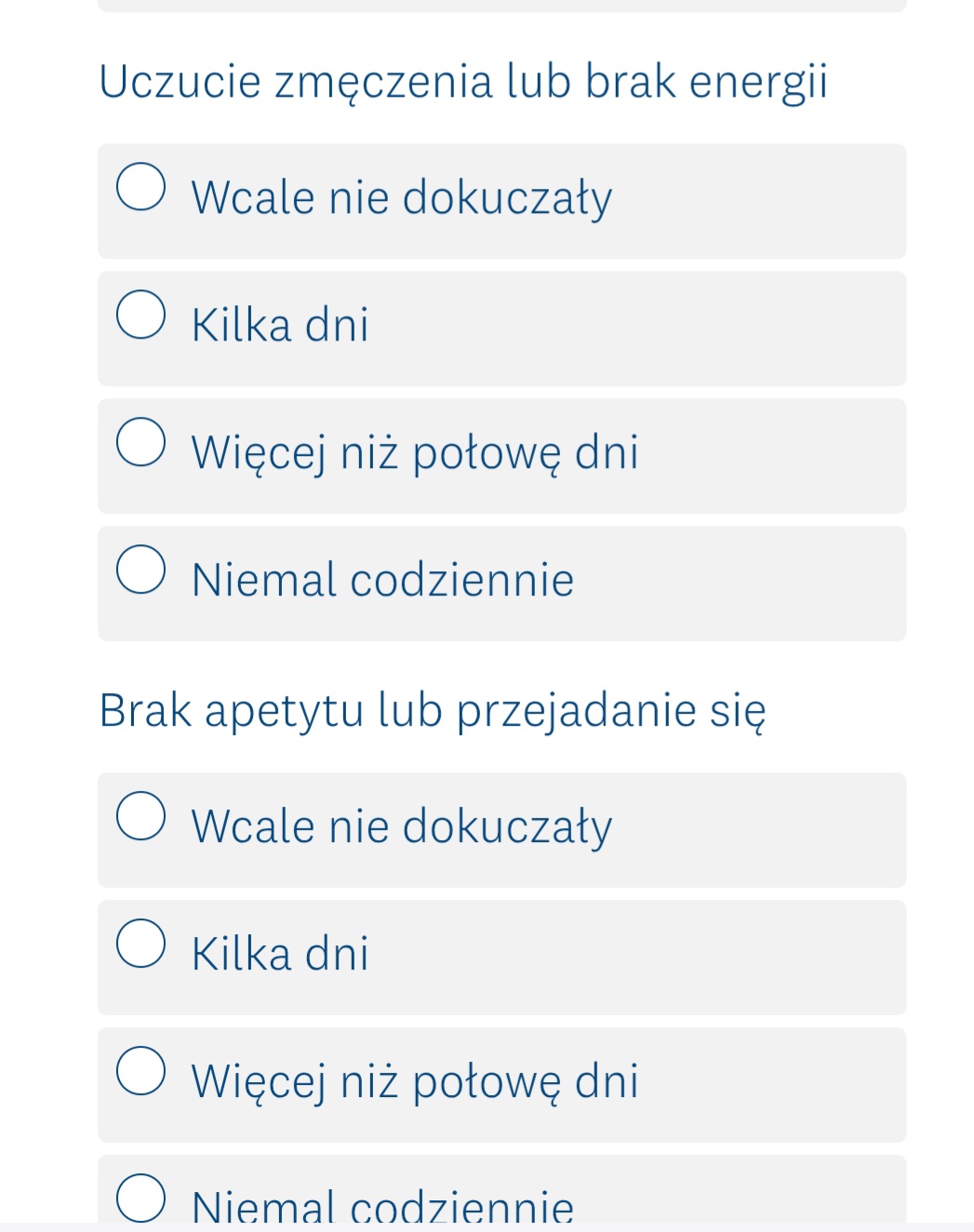Click 'Kilka dni' label text under fatigue question
Image resolution: width=974 pixels, height=1232 pixels.
click(x=280, y=326)
